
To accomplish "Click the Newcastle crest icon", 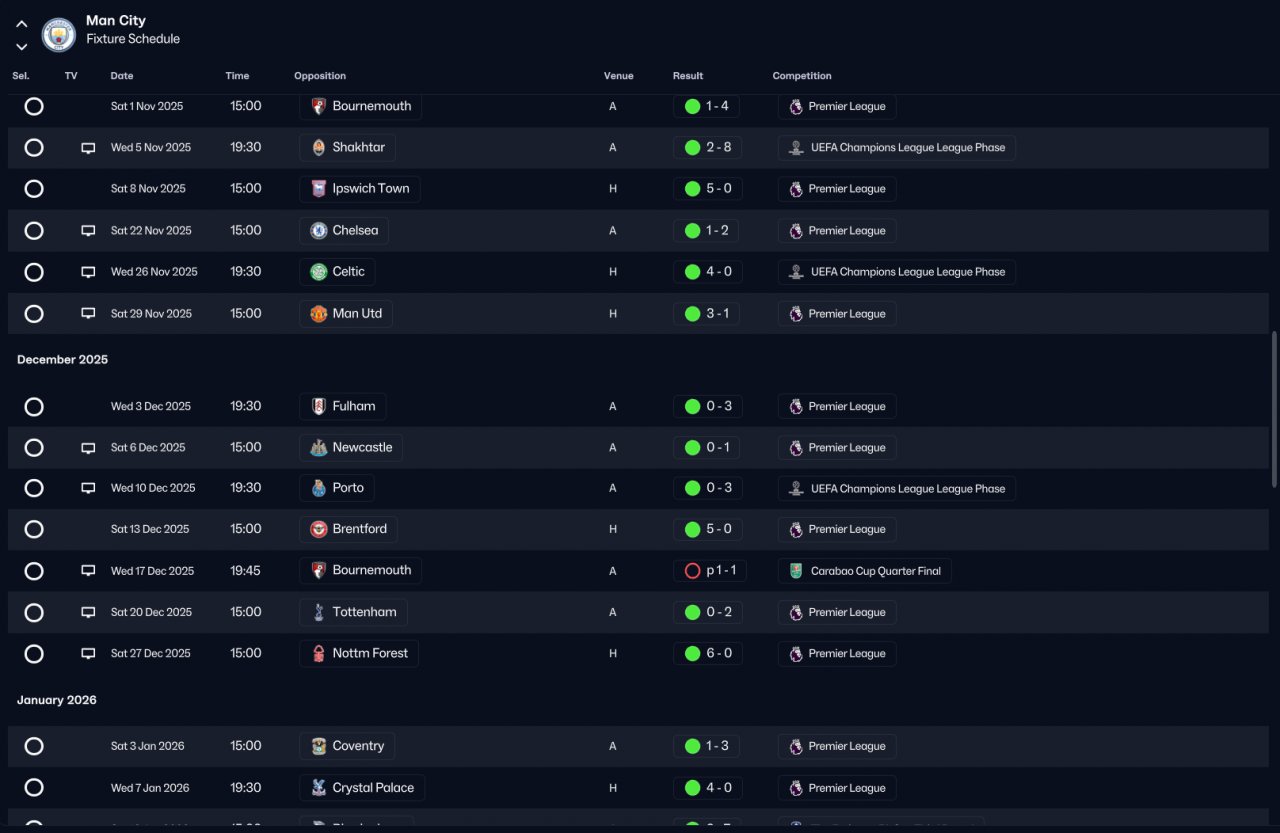I will click(x=318, y=448).
